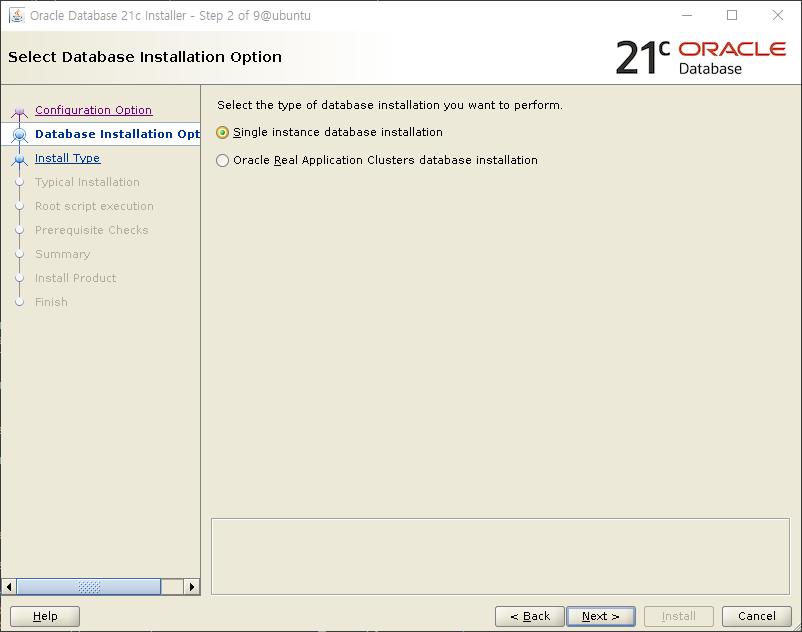Select Database Installation Option step in sidebar
Viewport: 802px width, 632px height.
pyautogui.click(x=117, y=134)
